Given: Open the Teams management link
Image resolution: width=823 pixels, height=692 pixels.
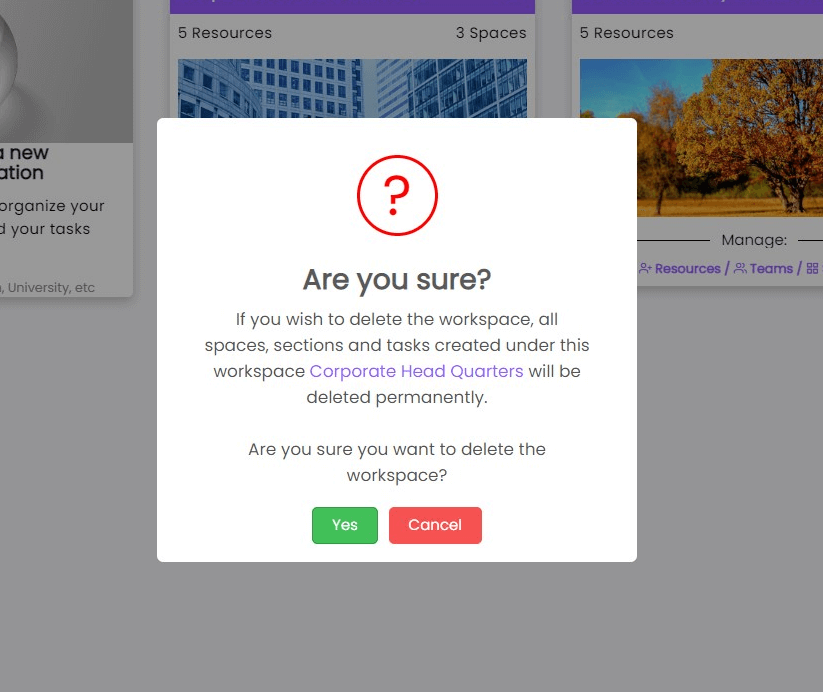Looking at the screenshot, I should pos(771,268).
